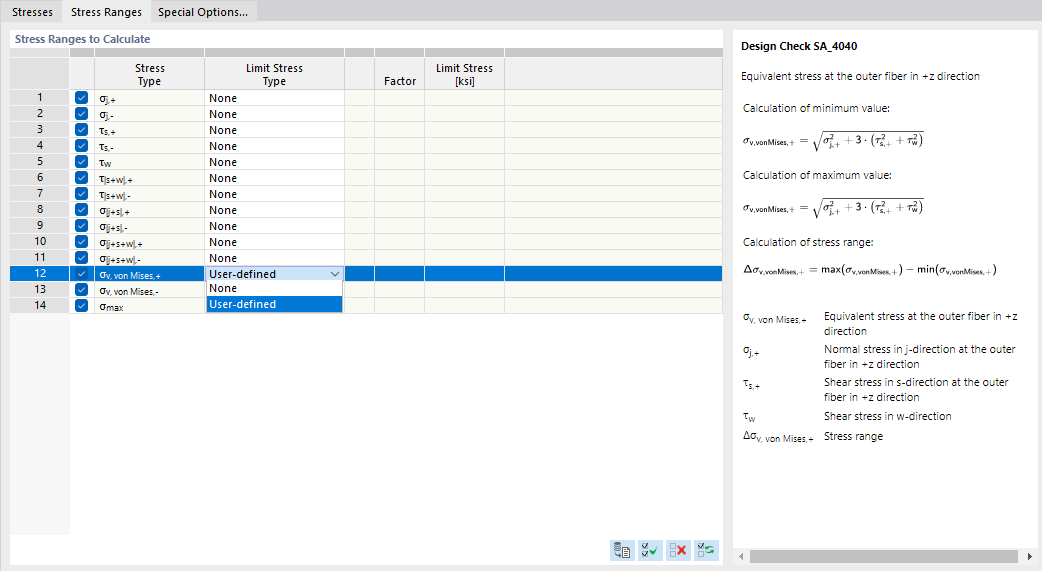Click the deselect all checkboxes icon
Viewport: 1042px width, 571px height.
678,550
